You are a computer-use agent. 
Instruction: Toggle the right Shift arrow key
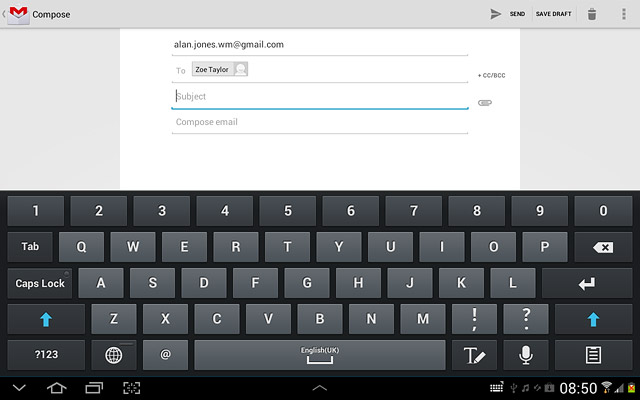(x=593, y=319)
